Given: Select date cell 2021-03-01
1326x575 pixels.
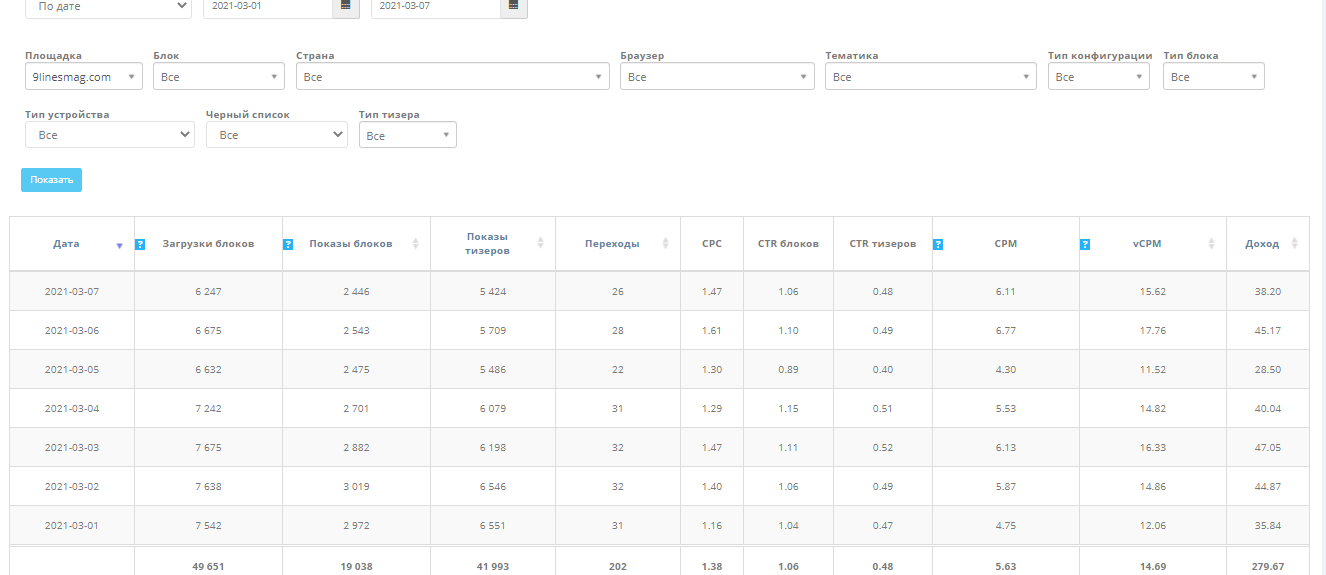Looking at the screenshot, I should pos(72,526).
